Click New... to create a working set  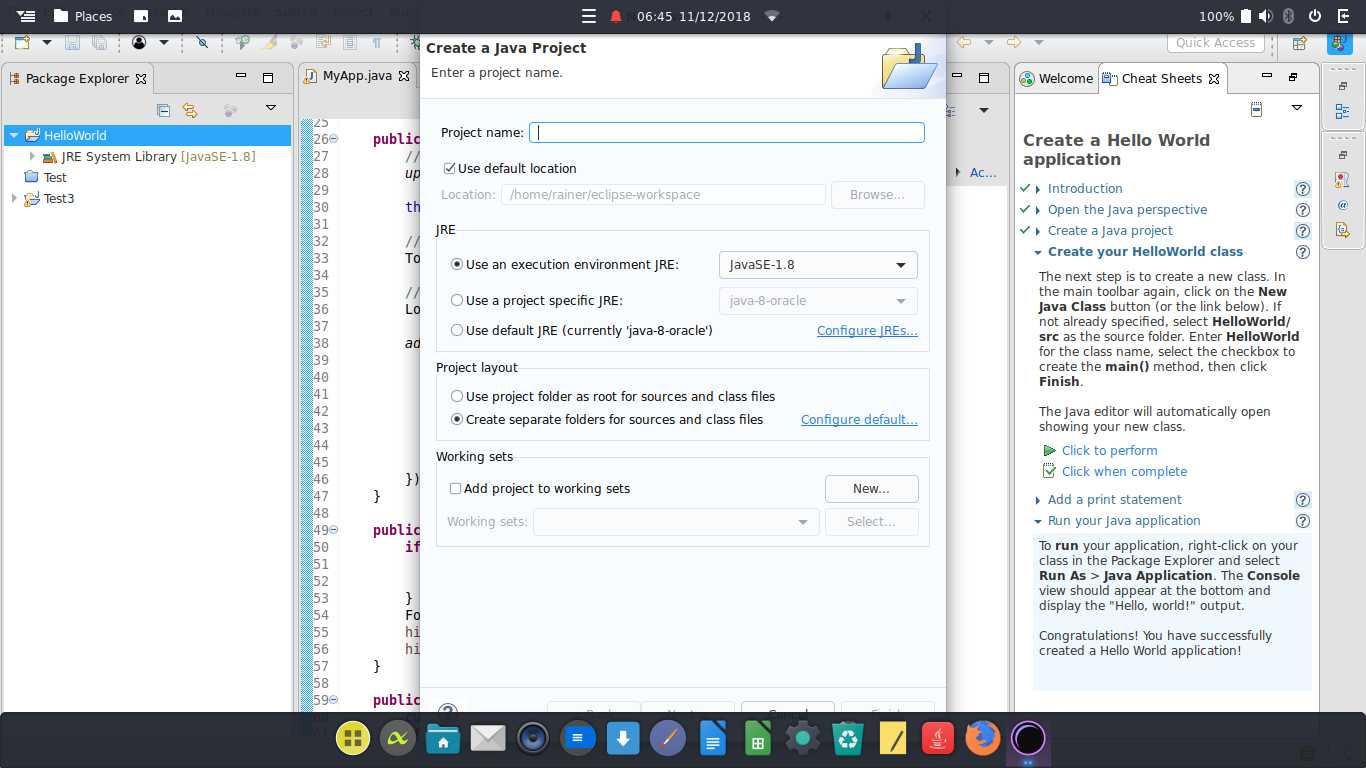[x=871, y=488]
